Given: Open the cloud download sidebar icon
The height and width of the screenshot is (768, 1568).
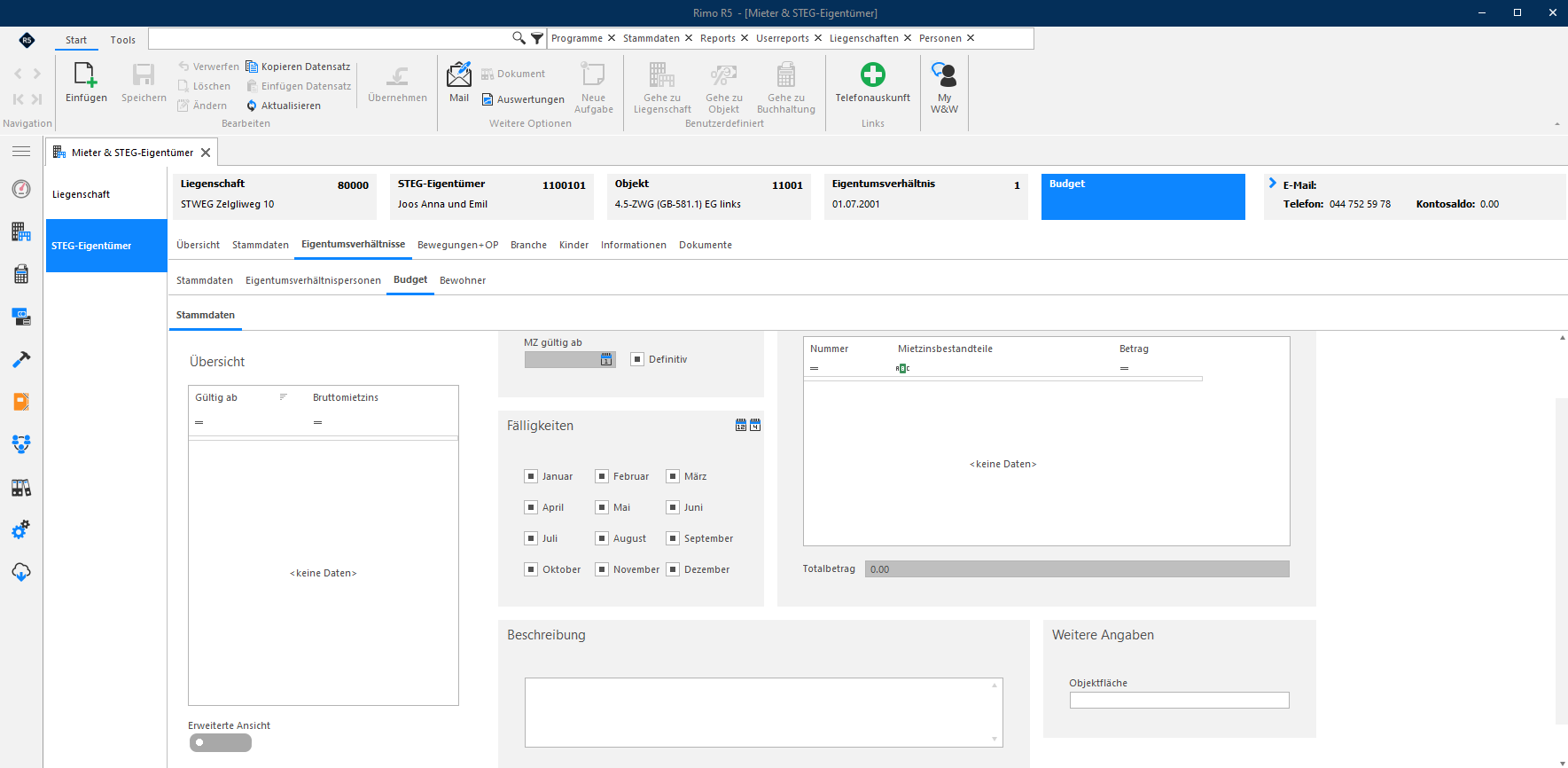Looking at the screenshot, I should (x=21, y=572).
